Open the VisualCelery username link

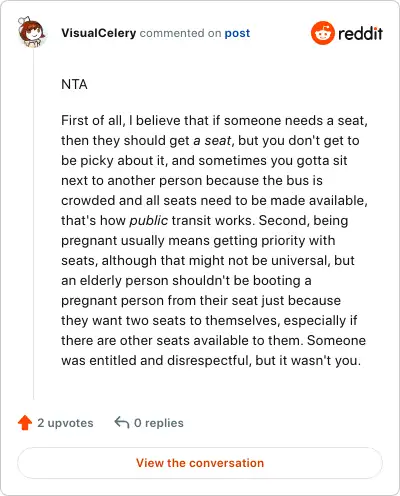click(x=99, y=33)
